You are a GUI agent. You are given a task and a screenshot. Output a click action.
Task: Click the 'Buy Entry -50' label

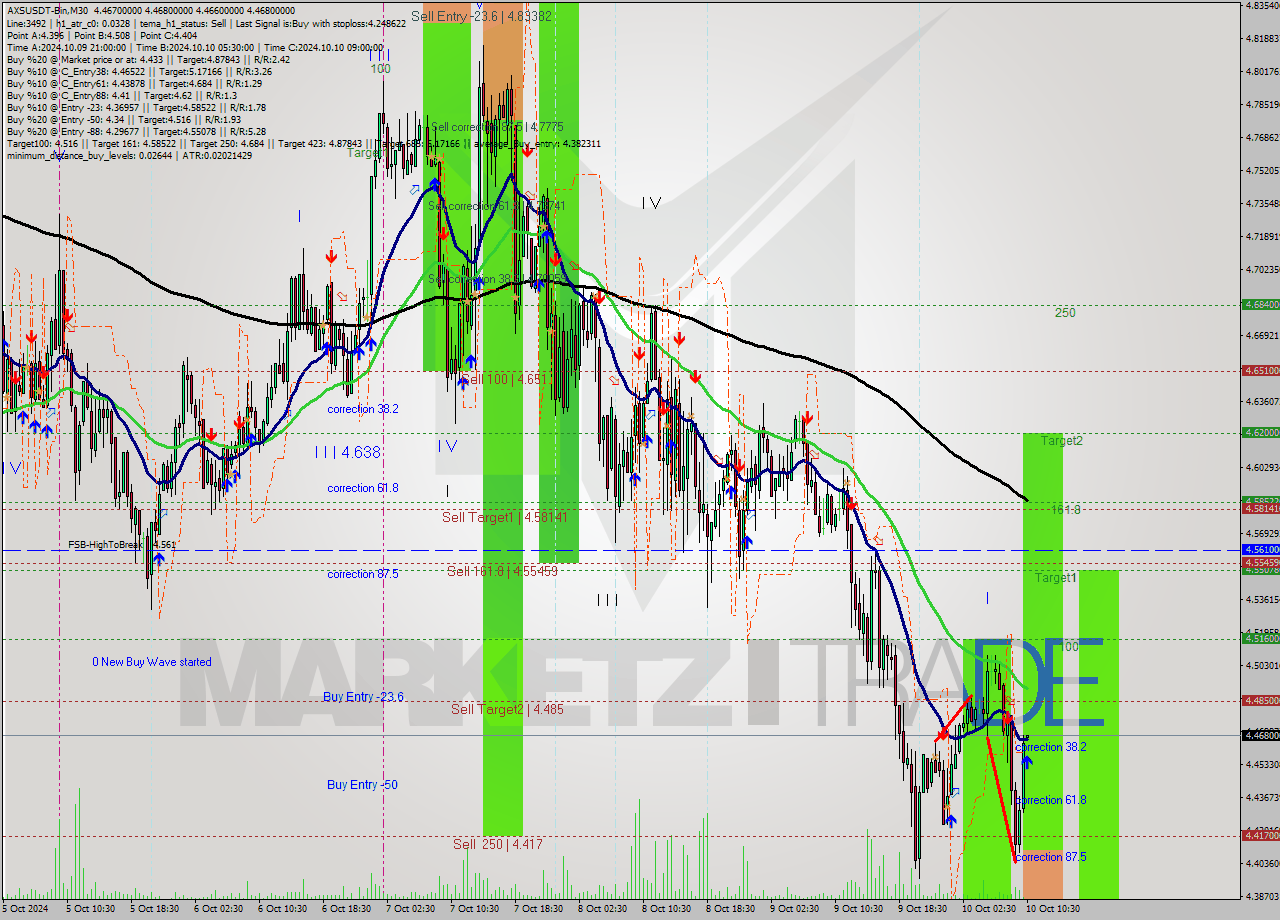tap(362, 785)
